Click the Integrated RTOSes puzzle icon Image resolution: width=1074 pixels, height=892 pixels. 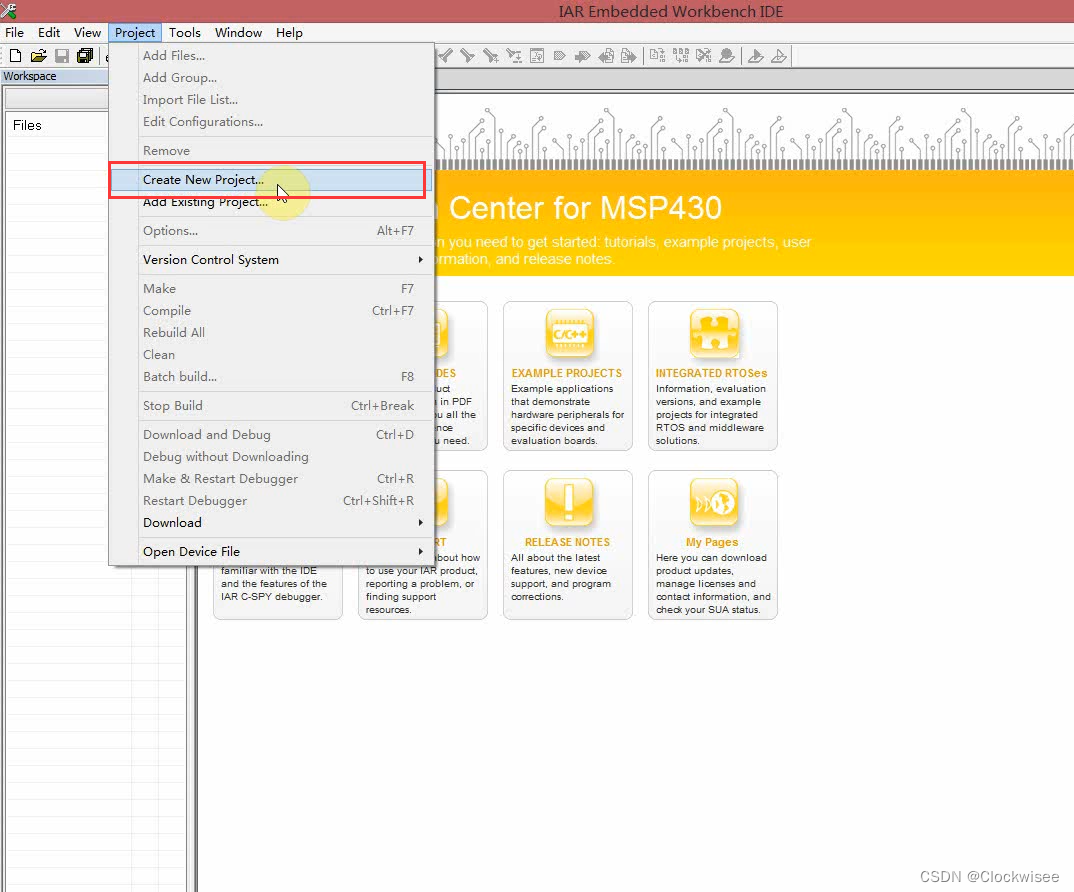pos(714,334)
